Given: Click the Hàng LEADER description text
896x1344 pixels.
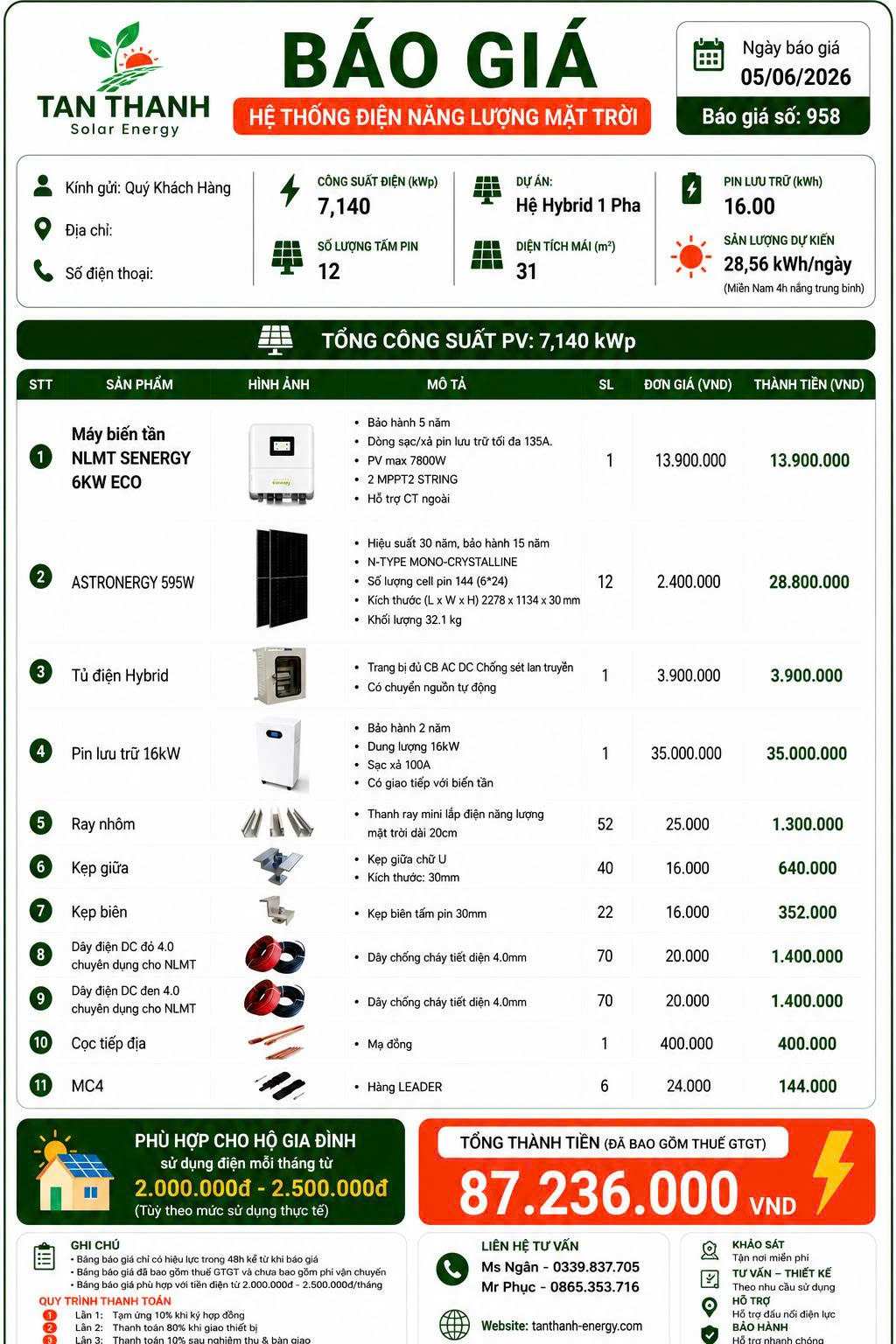Looking at the screenshot, I should pyautogui.click(x=404, y=1087).
